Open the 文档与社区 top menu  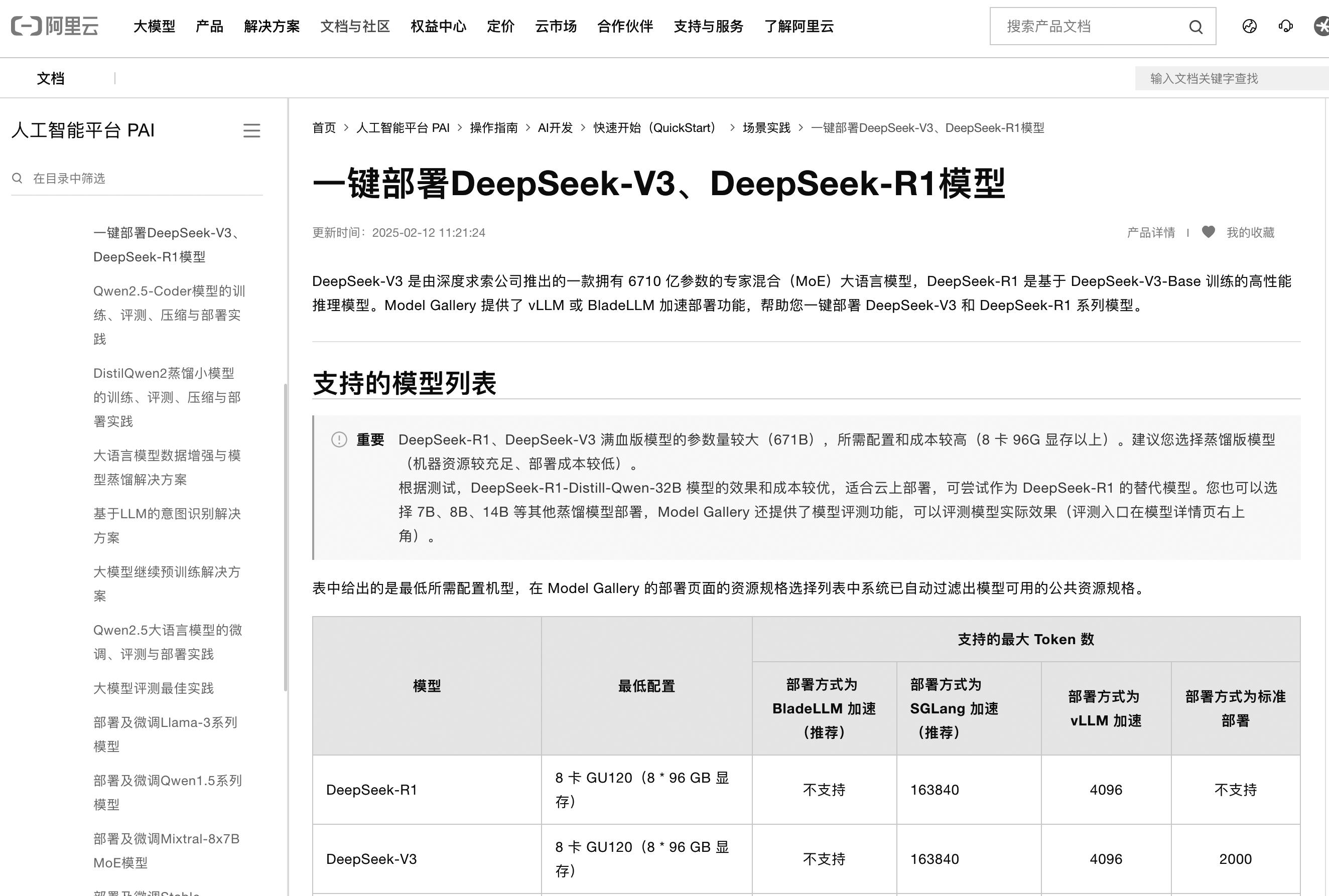(355, 26)
